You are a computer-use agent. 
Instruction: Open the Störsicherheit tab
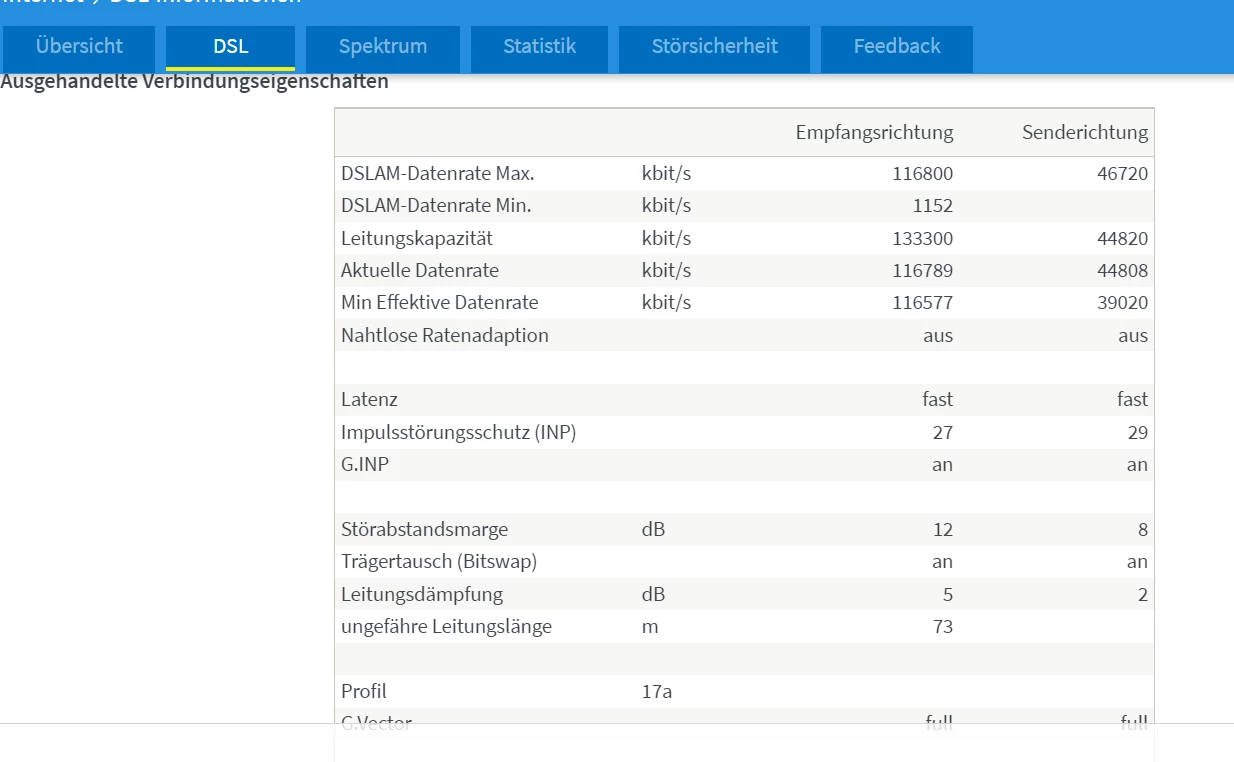pyautogui.click(x=714, y=47)
